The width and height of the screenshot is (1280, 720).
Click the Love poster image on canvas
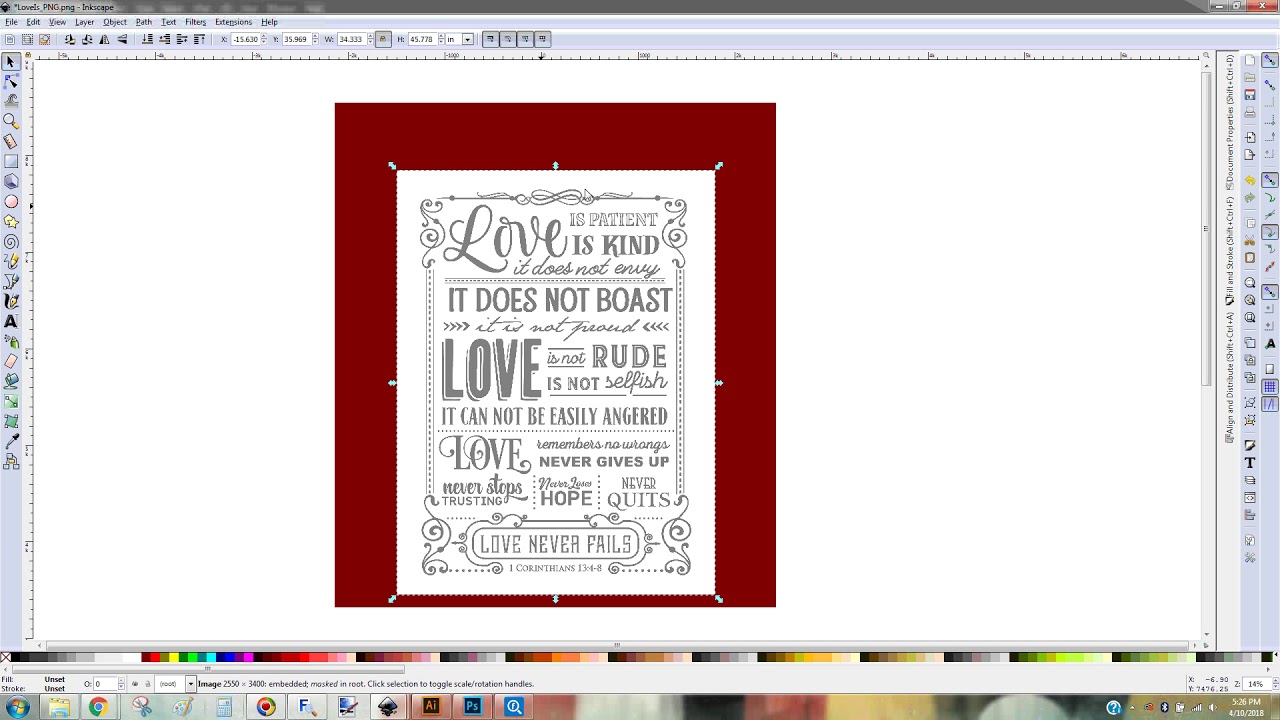[x=556, y=382]
